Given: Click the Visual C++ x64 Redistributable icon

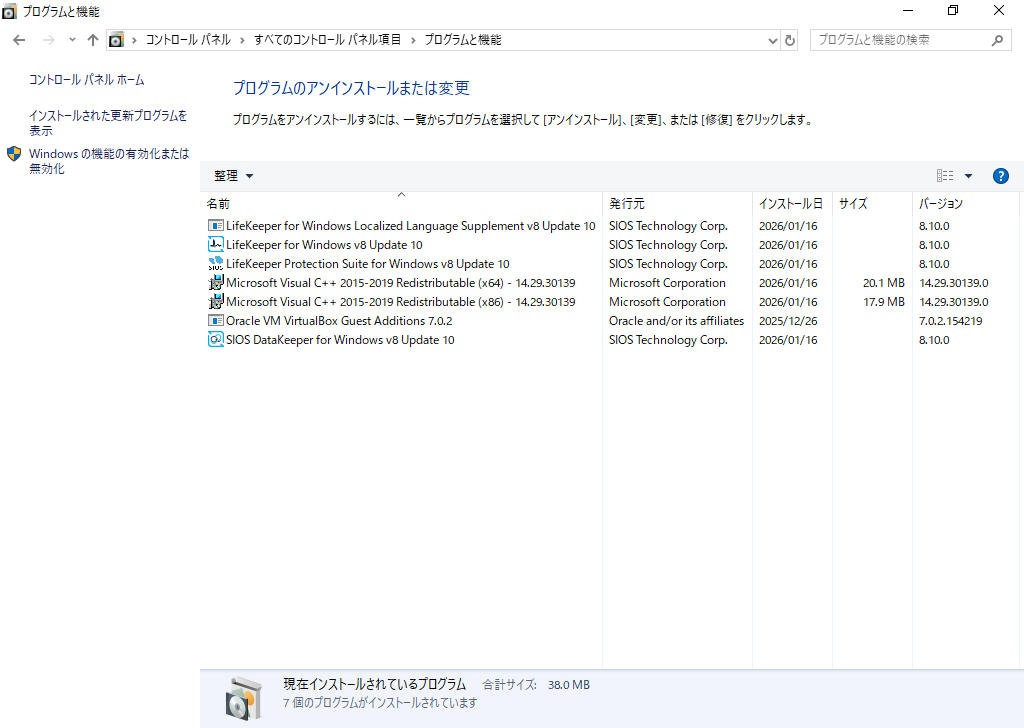Looking at the screenshot, I should pyautogui.click(x=215, y=283).
